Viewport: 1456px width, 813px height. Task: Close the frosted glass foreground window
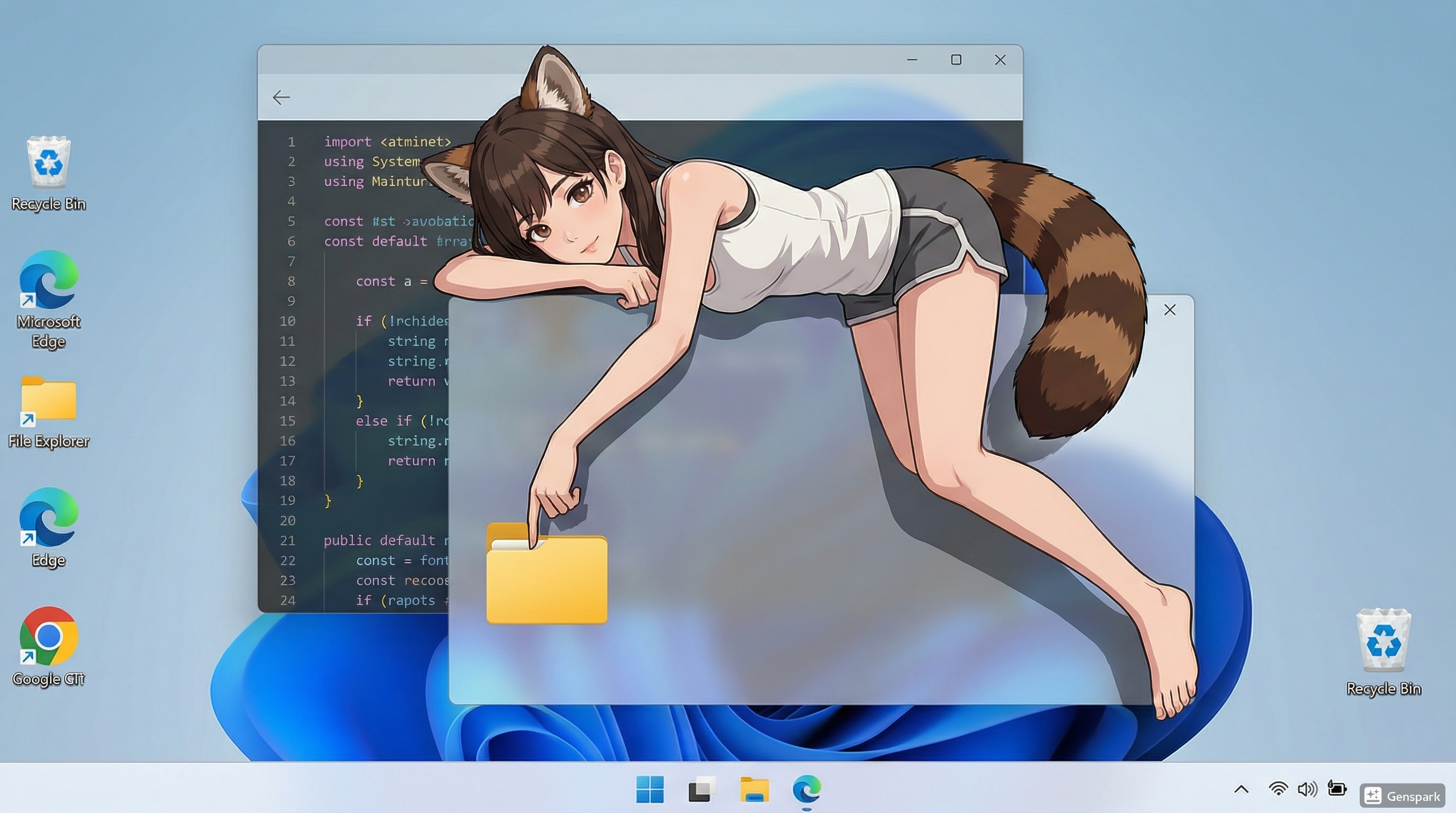coord(1169,310)
